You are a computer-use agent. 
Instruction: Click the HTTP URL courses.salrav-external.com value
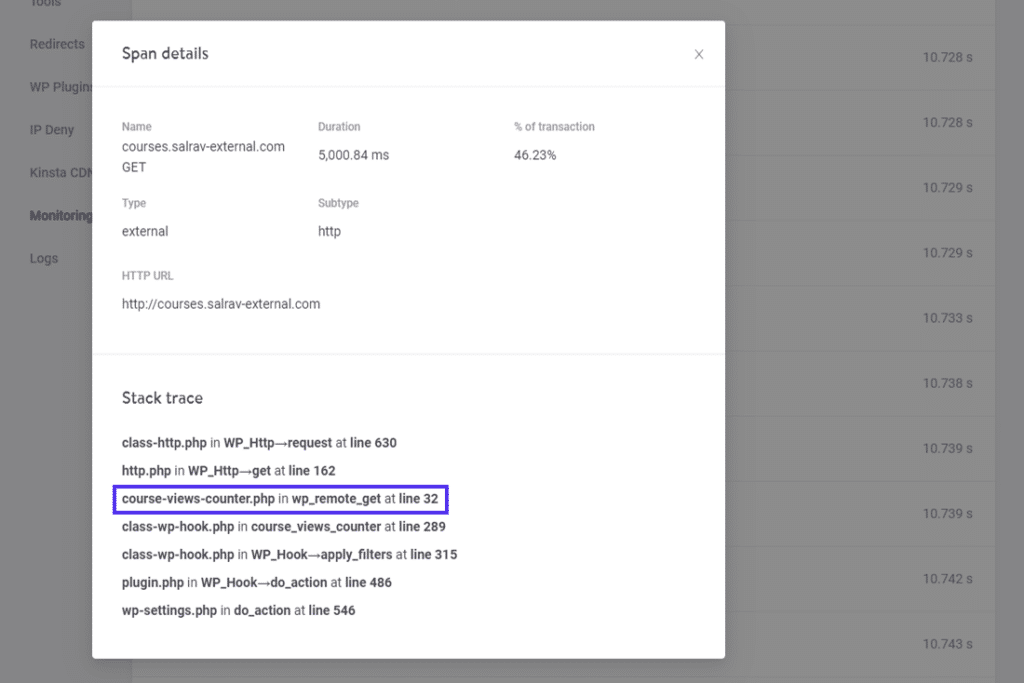click(221, 304)
